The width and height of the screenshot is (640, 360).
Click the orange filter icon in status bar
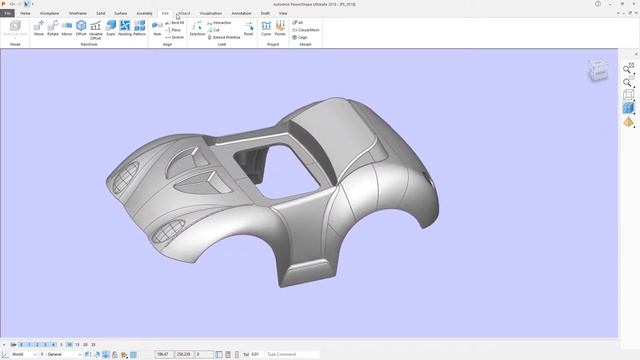tap(124, 354)
